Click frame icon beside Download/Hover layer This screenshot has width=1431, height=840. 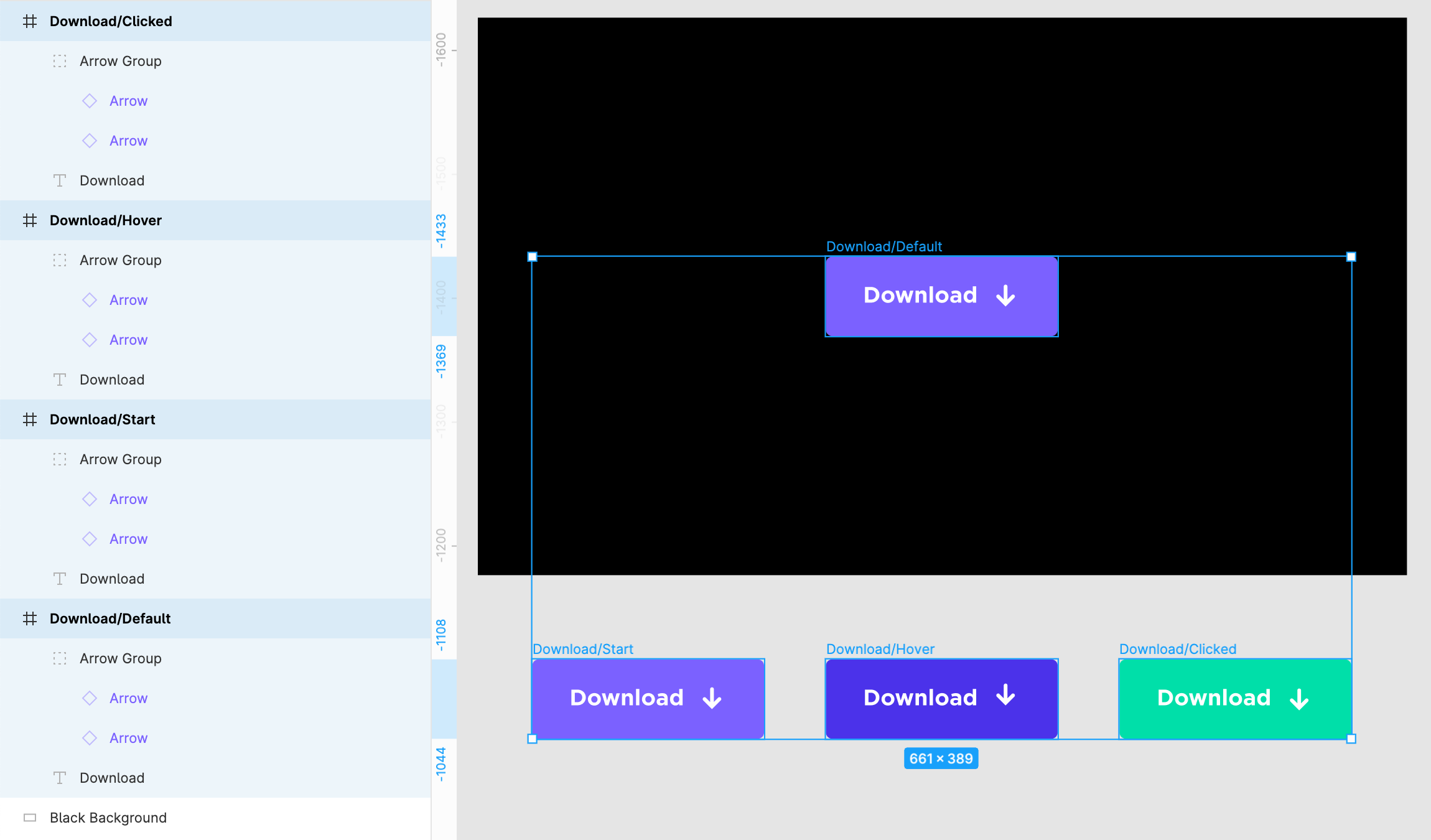[x=29, y=220]
